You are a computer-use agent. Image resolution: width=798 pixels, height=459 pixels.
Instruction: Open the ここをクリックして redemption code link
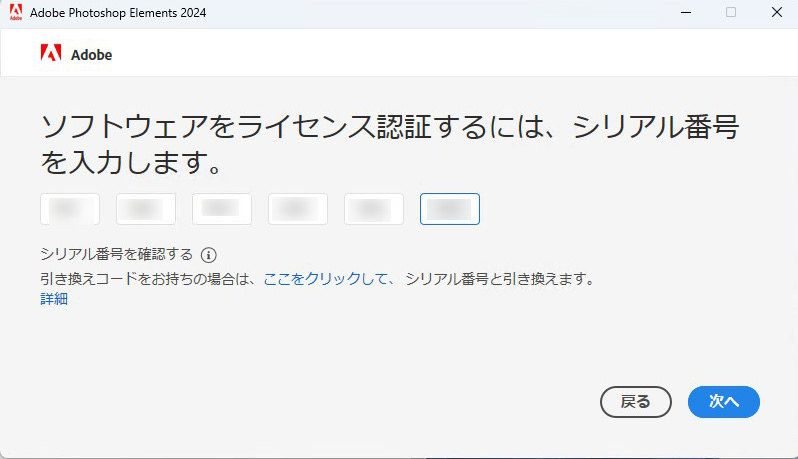click(328, 279)
